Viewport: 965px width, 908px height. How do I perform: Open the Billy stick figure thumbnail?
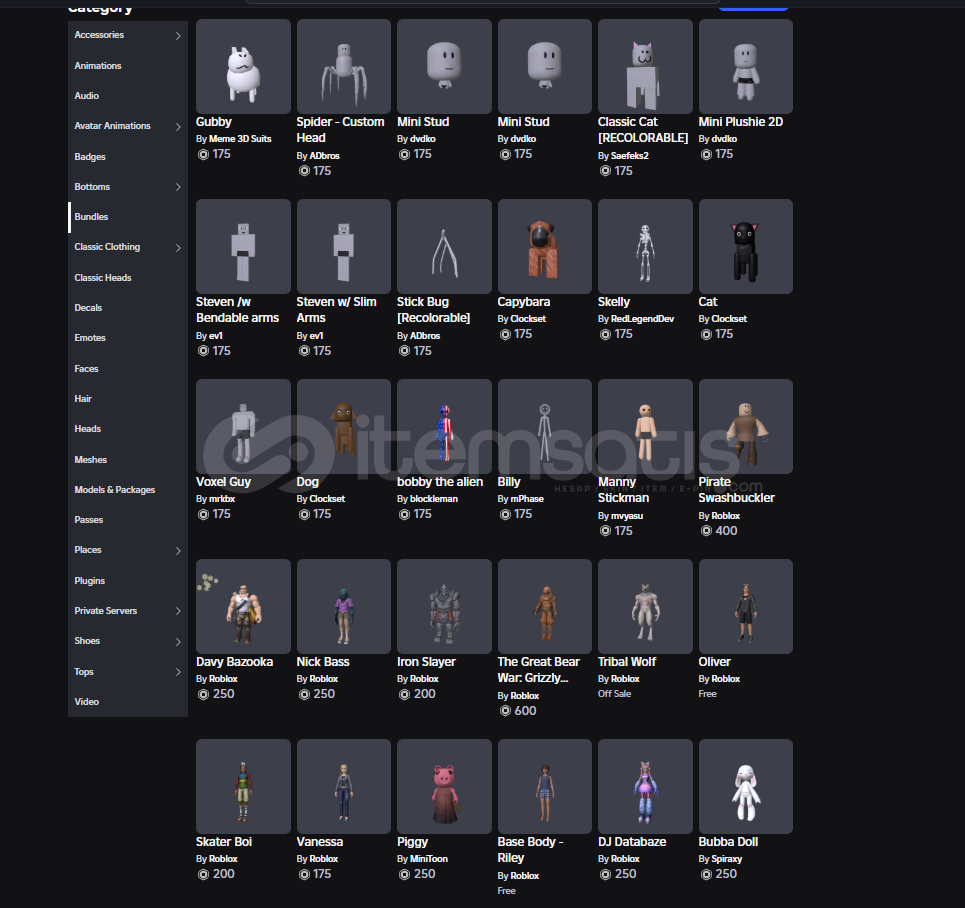pos(545,427)
